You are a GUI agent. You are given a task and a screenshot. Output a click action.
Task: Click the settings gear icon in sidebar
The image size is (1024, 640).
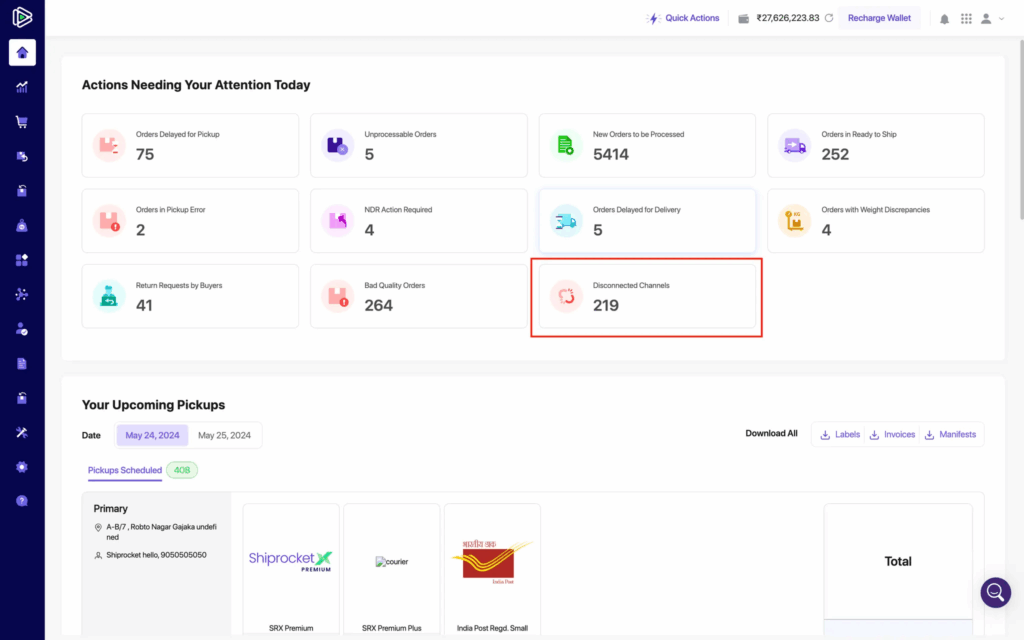[22, 467]
